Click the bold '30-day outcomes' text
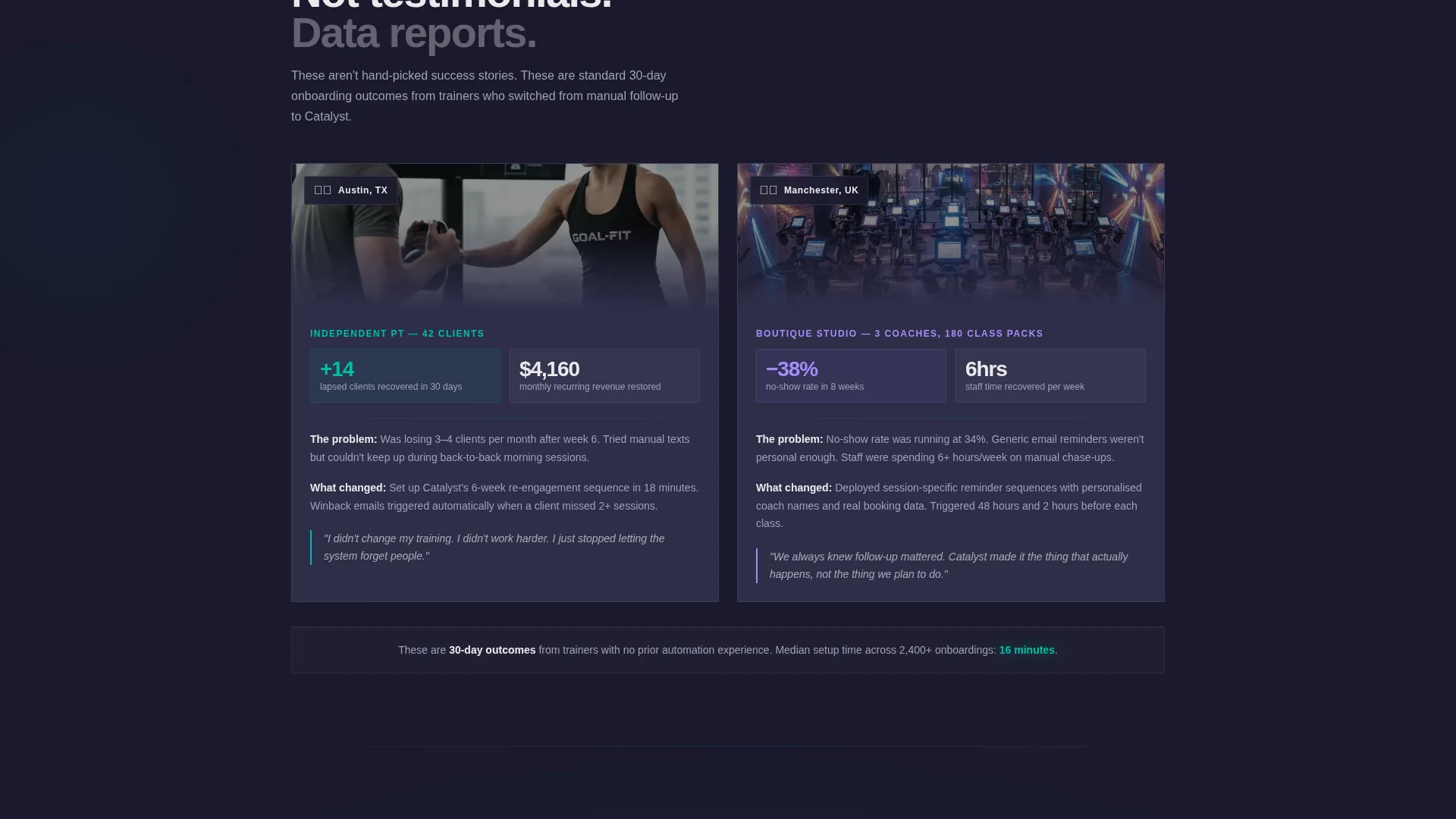The width and height of the screenshot is (1456, 819). click(492, 650)
